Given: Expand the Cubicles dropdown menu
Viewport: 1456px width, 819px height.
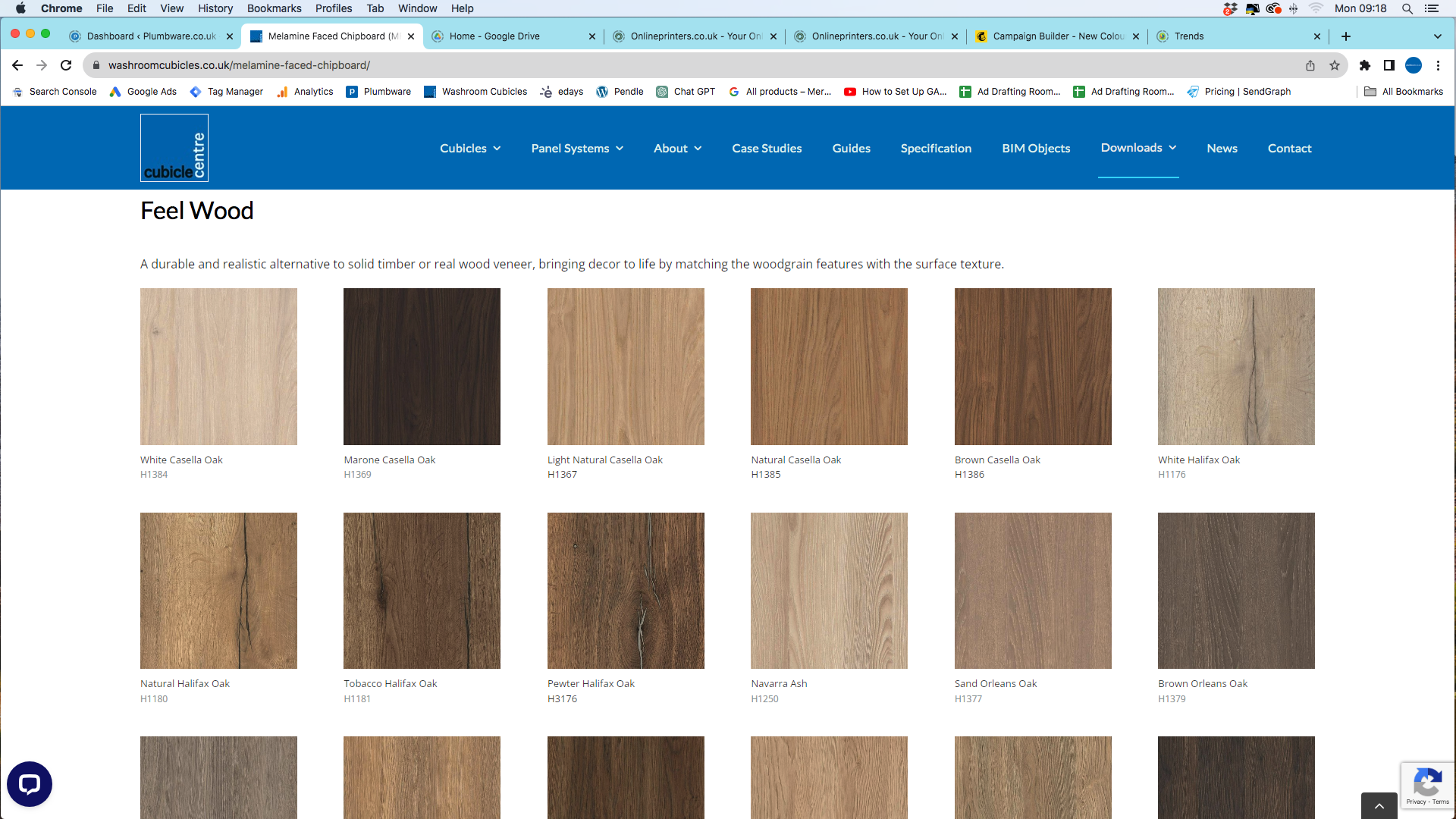Looking at the screenshot, I should [470, 149].
